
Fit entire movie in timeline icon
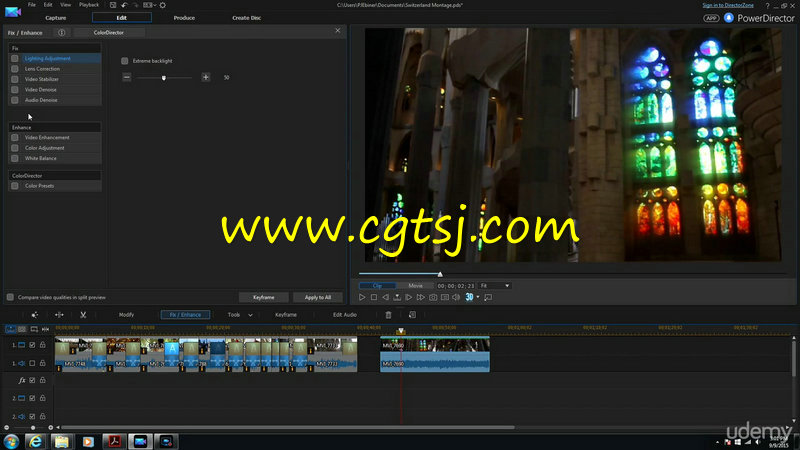coord(45,329)
